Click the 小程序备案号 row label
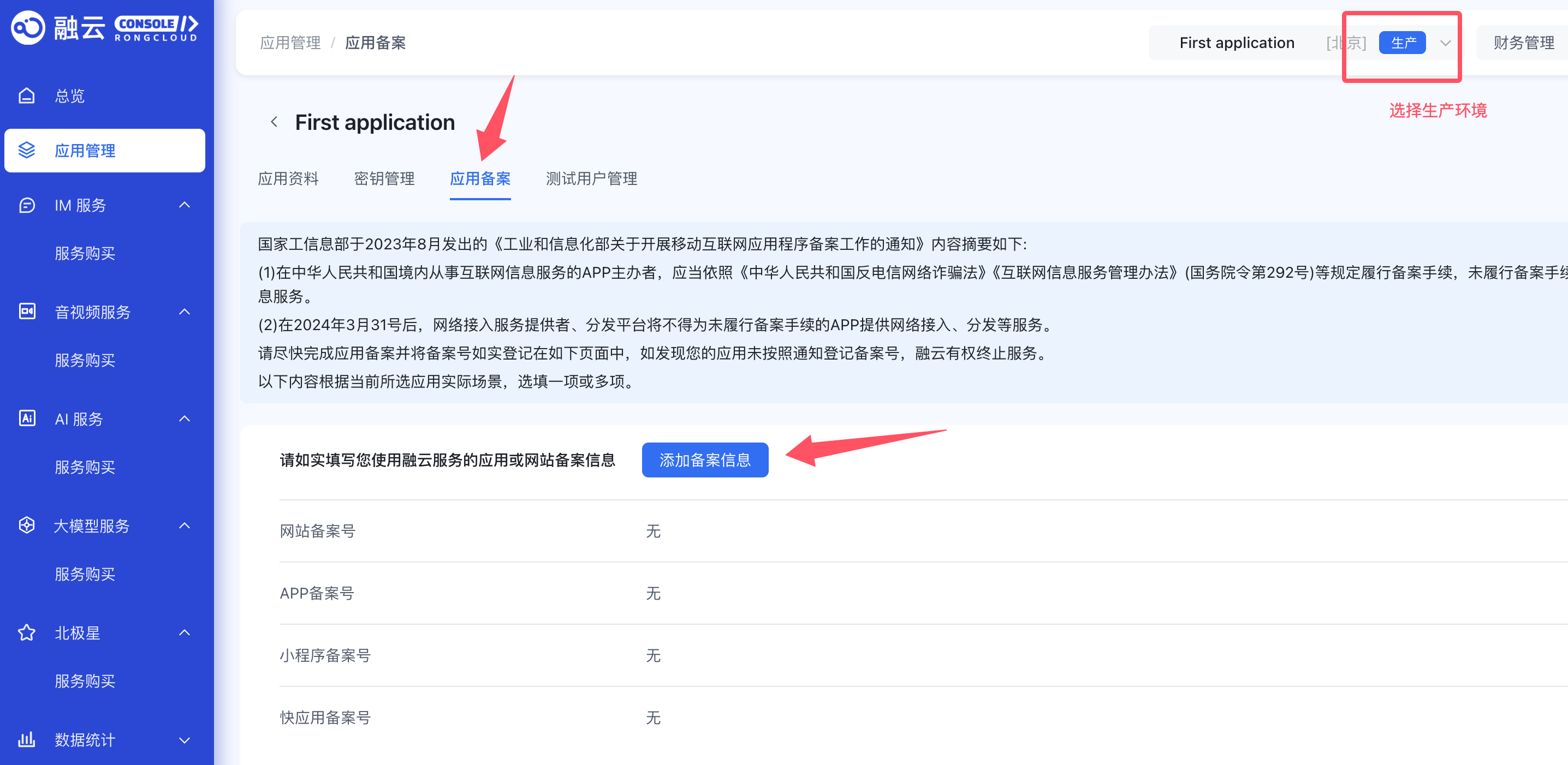 [325, 655]
